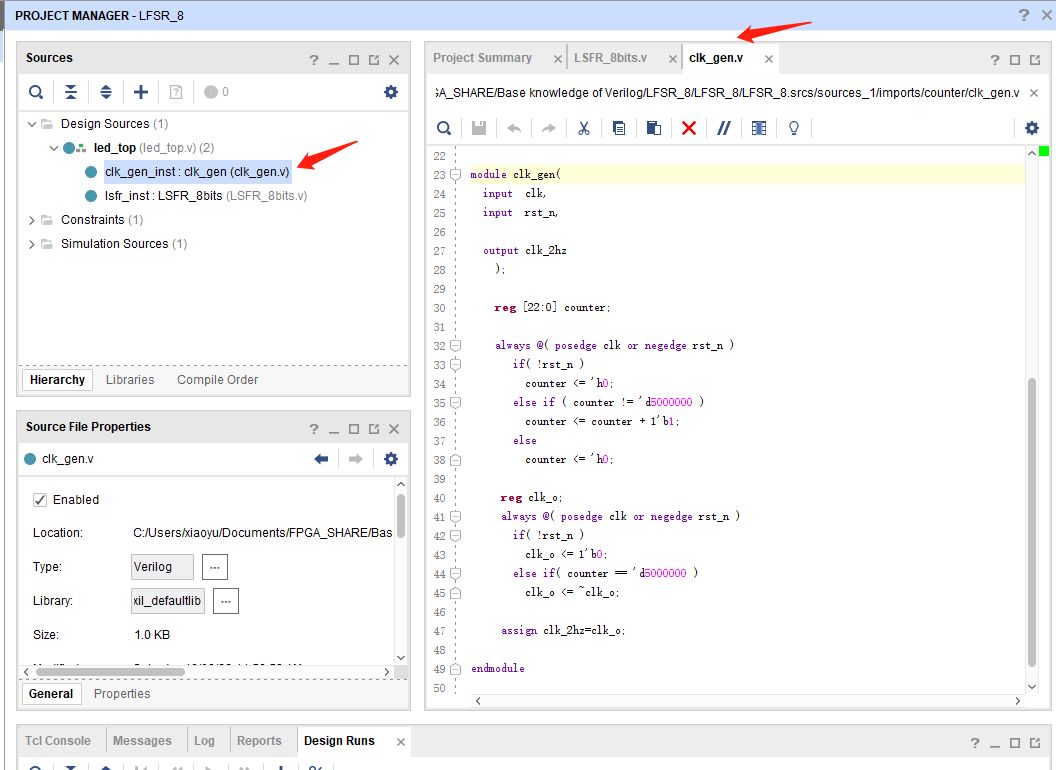Go back in Source File Properties
The image size is (1056, 770).
[321, 459]
